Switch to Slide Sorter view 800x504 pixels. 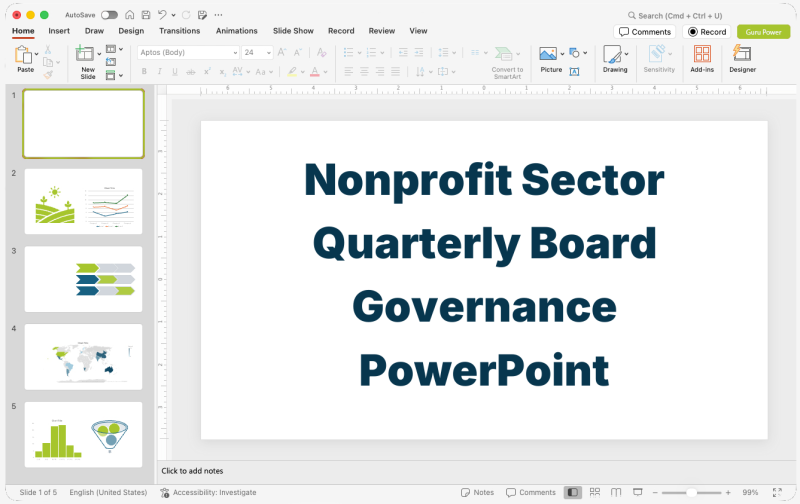click(x=595, y=492)
